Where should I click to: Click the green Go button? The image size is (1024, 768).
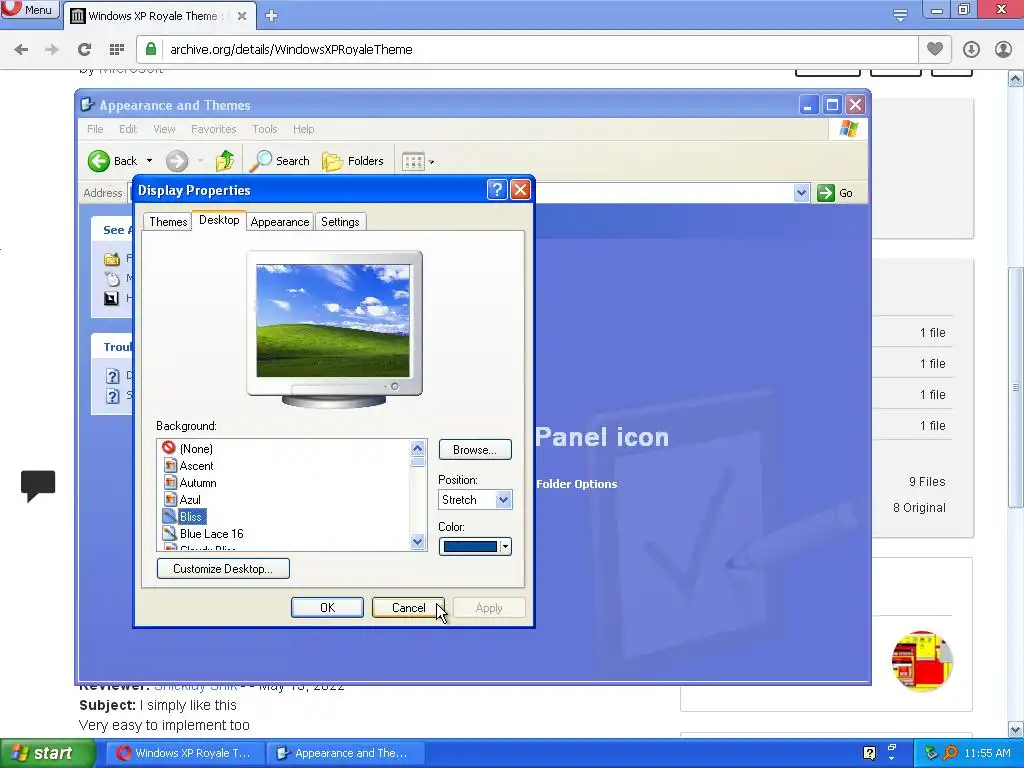835,193
